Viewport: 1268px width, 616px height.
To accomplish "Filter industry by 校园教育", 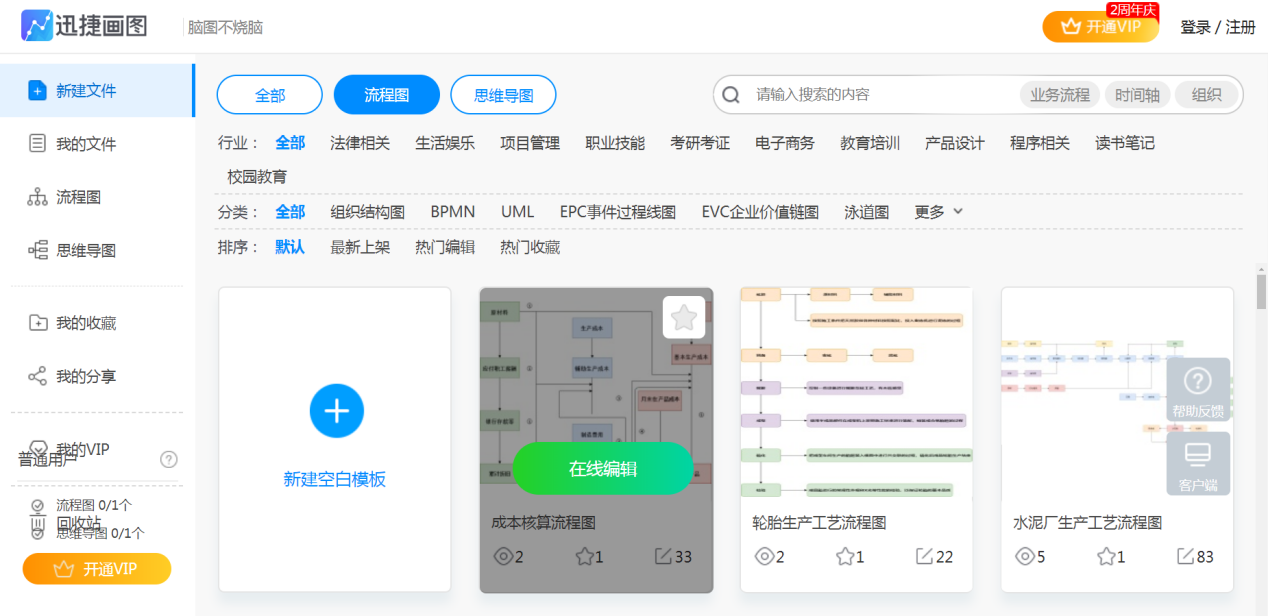I will tap(257, 177).
